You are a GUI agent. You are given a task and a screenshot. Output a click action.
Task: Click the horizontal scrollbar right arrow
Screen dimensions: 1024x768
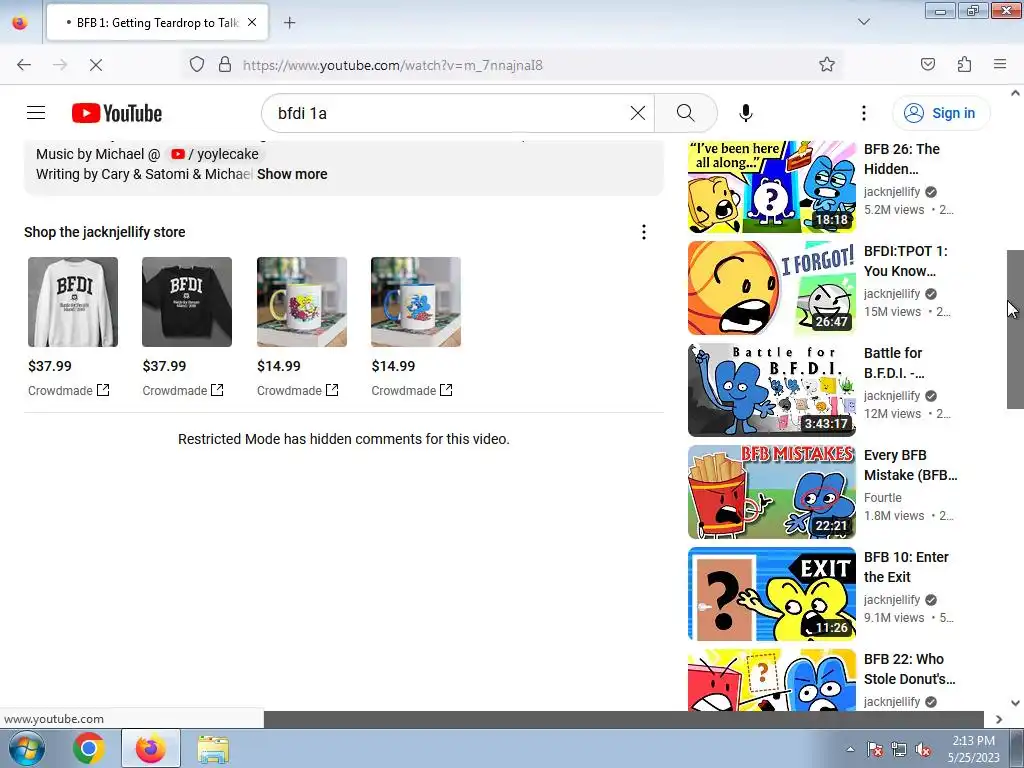[999, 719]
